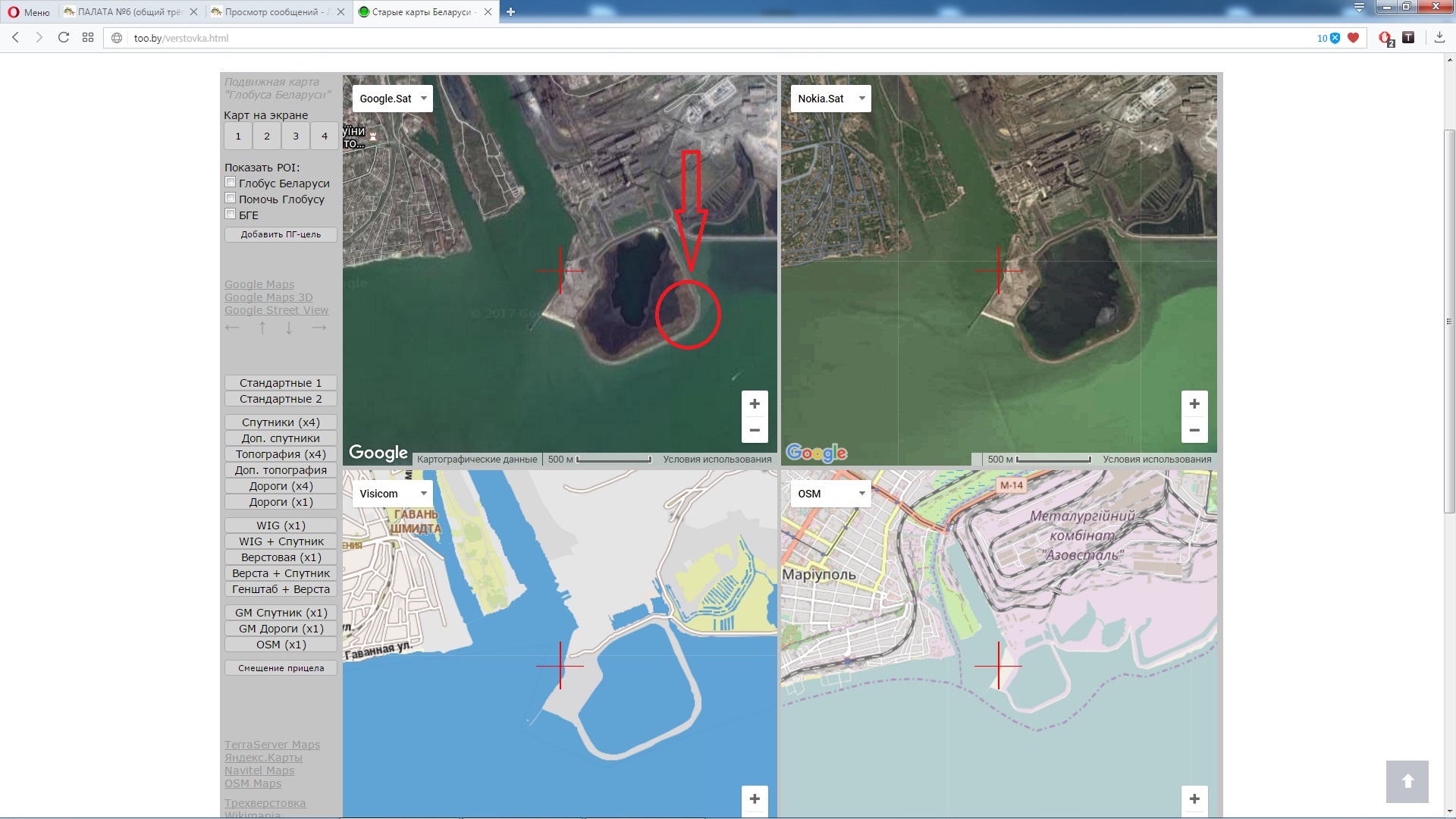Viewport: 1456px width, 819px height.
Task: Reload the page with the refresh icon
Action: (64, 38)
